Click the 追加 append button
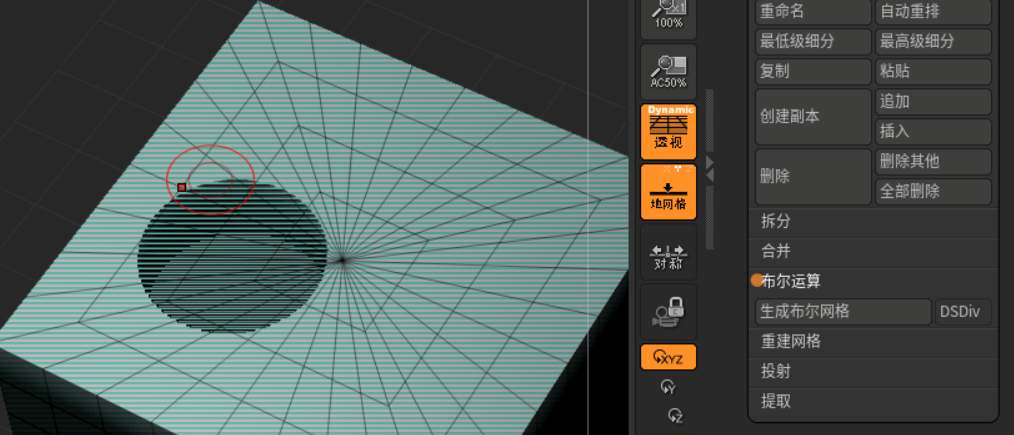 (x=933, y=102)
